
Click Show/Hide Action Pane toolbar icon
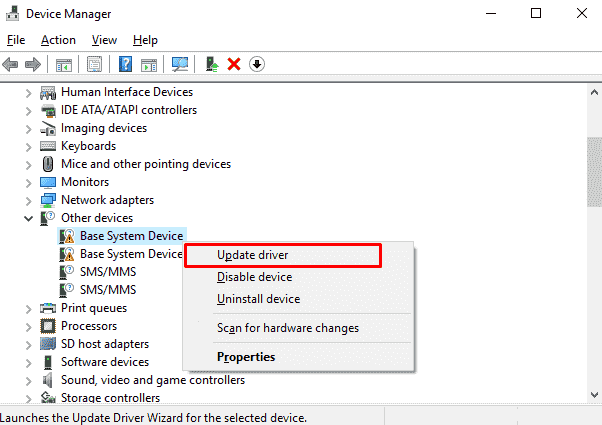149,64
